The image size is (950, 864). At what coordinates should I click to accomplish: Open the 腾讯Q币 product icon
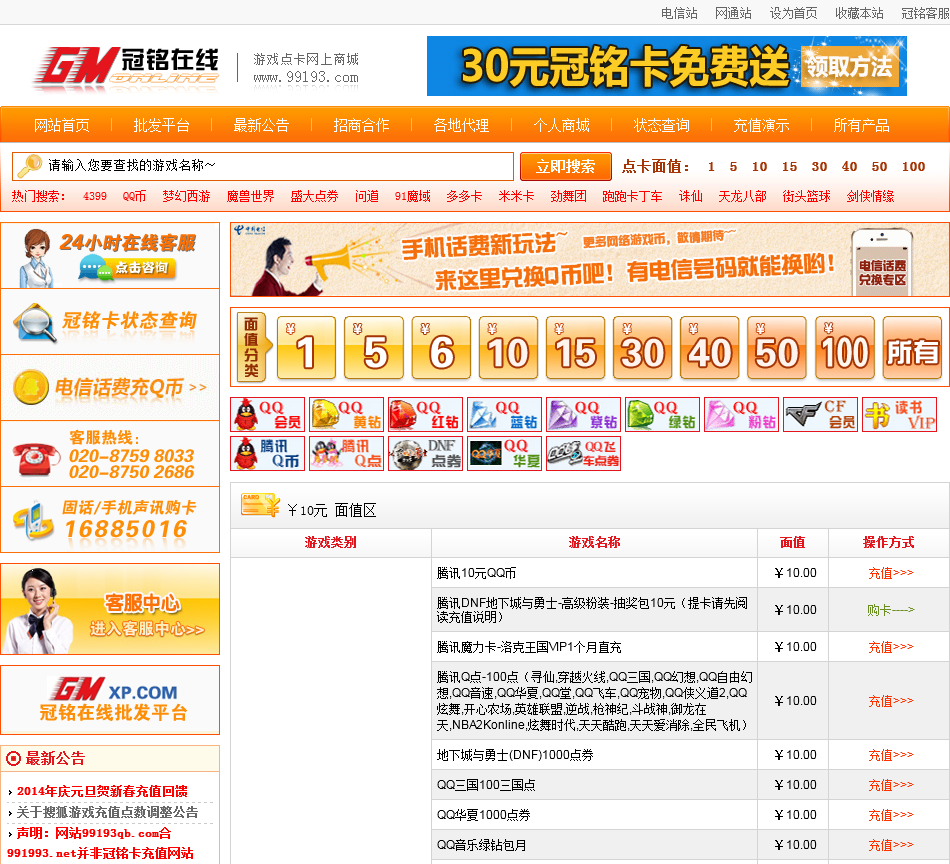[267, 453]
